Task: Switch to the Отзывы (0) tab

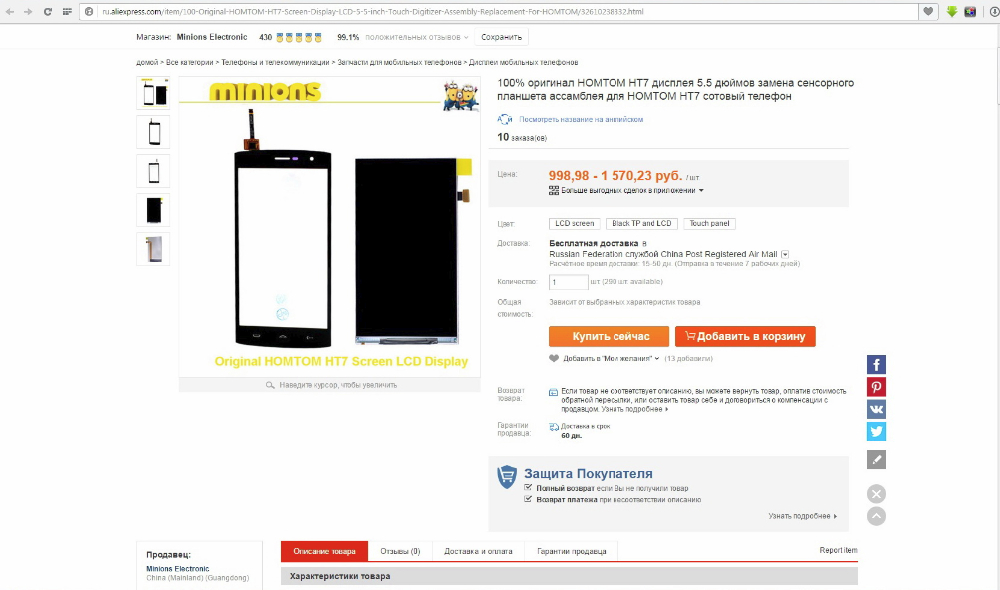Action: (x=400, y=551)
